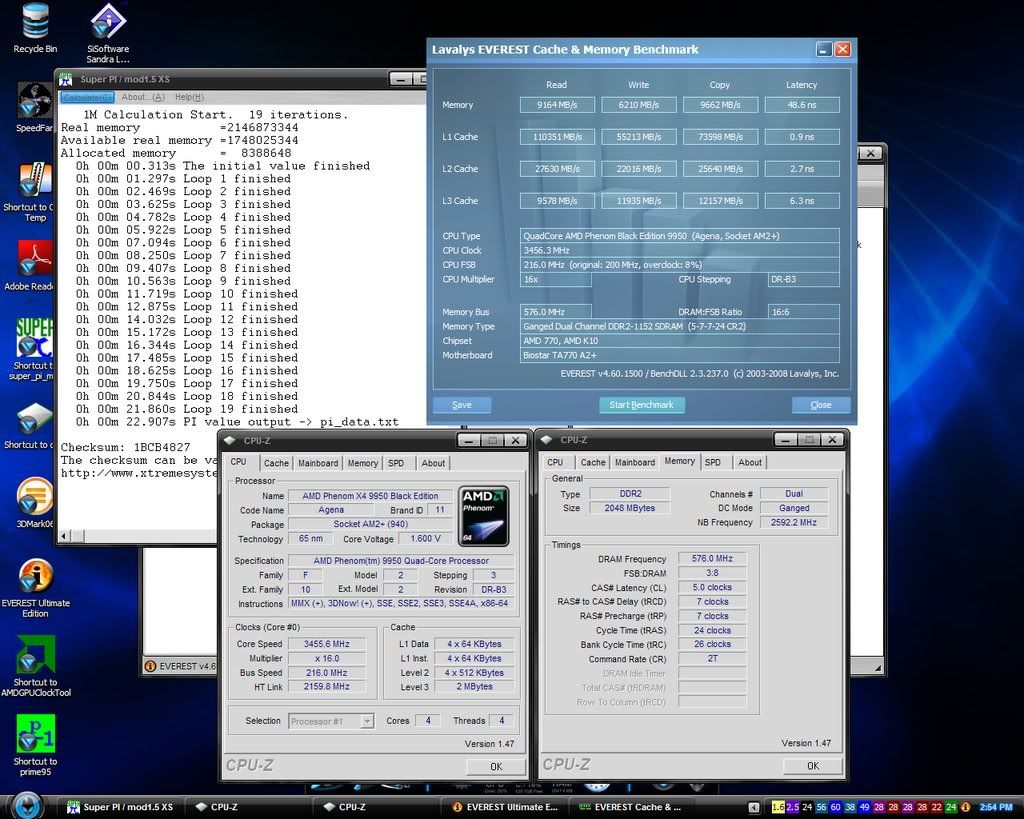1024x819 pixels.
Task: Click the EVEREST v4.6 status bar entry
Action: (x=181, y=666)
